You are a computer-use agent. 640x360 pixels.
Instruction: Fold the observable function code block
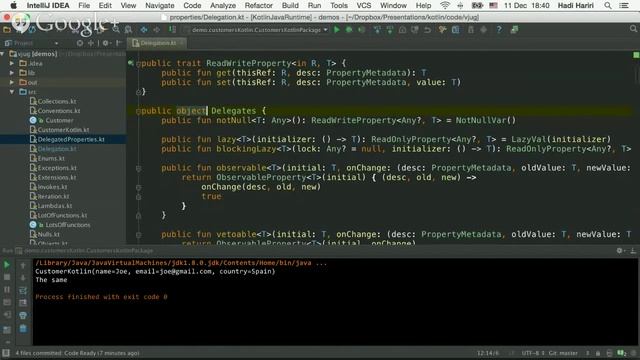138,168
